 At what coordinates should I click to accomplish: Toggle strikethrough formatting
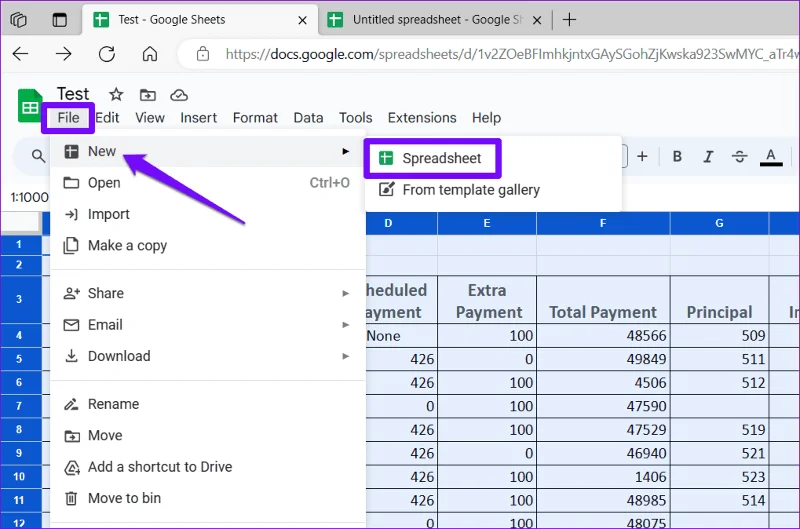pos(739,157)
